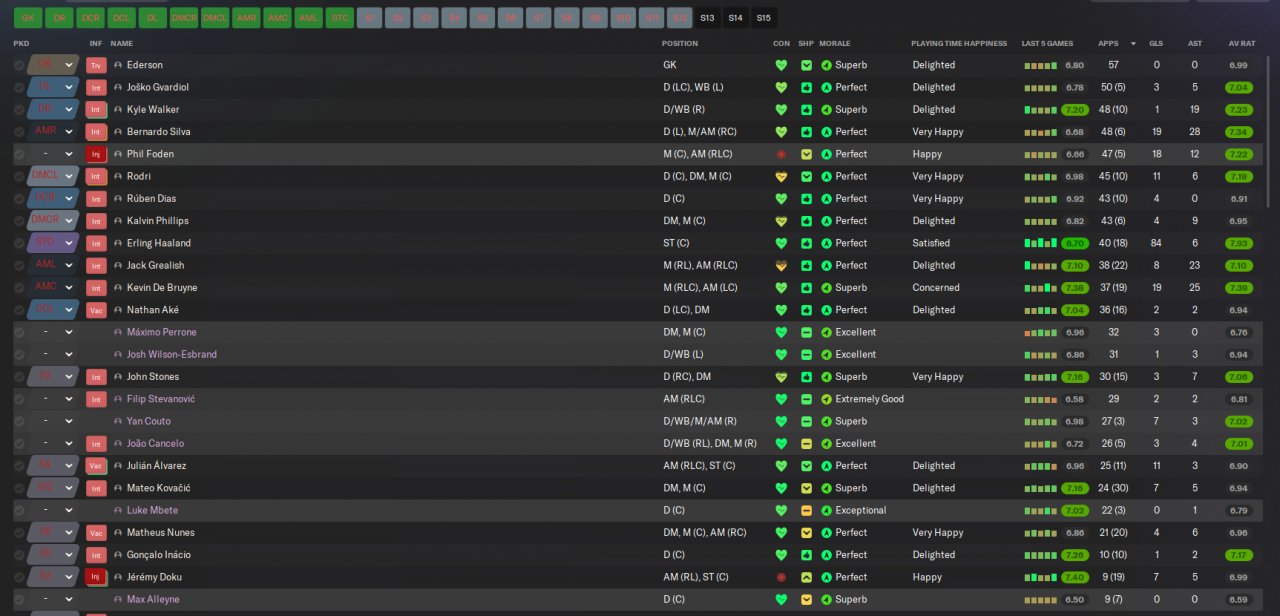Toggle picked checkbox for Luke Mbete

(x=19, y=510)
